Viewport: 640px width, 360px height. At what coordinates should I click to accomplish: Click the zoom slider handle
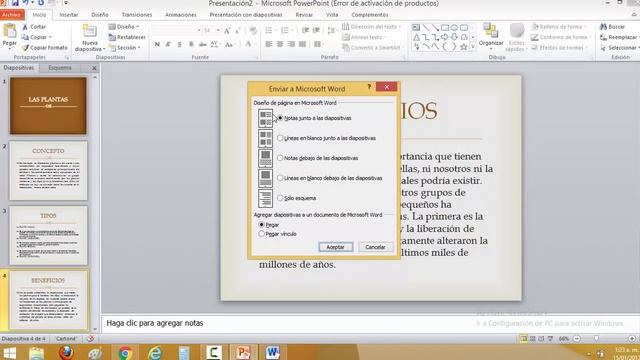(x=596, y=339)
